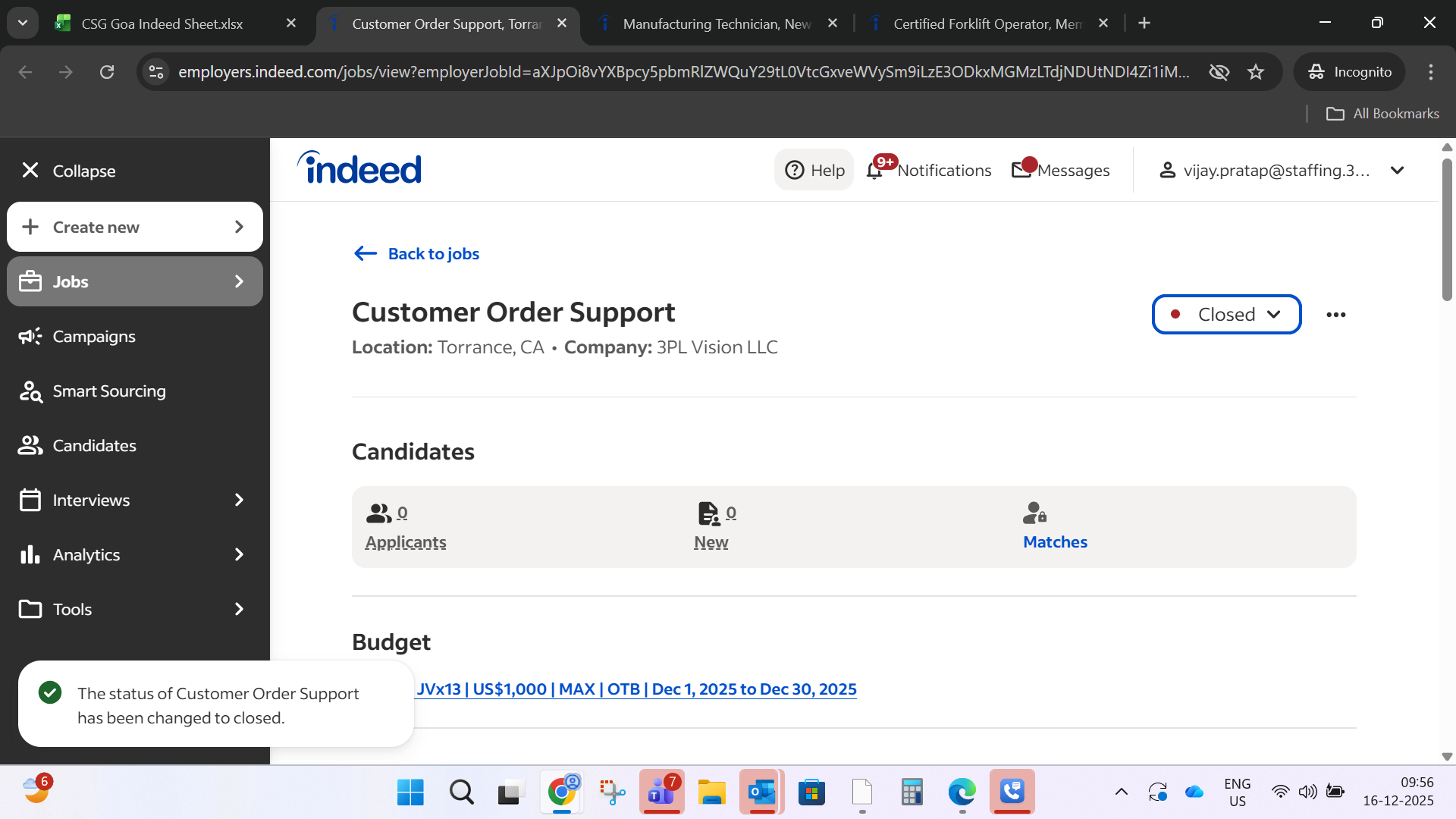
Task: Open Microsoft Store from taskbar
Action: coord(811,792)
